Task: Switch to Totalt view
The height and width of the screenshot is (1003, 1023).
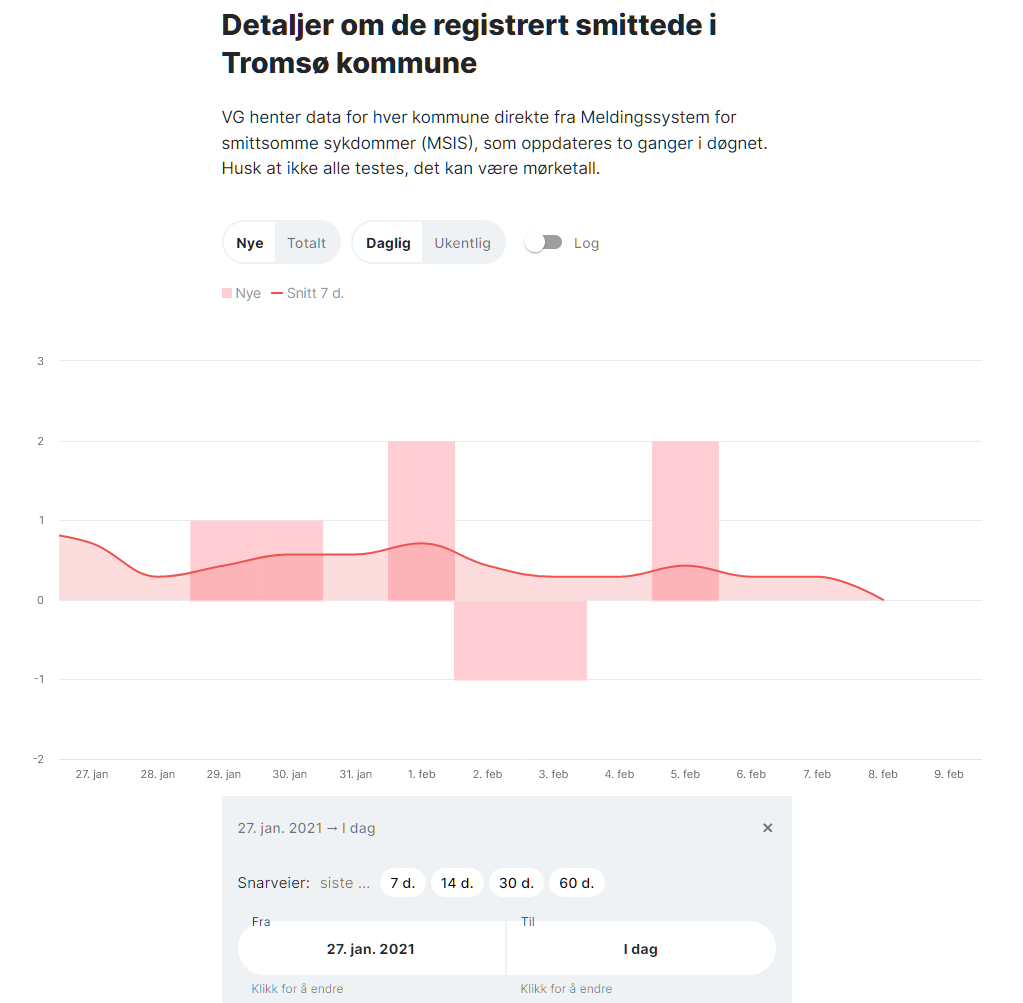Action: pyautogui.click(x=307, y=243)
